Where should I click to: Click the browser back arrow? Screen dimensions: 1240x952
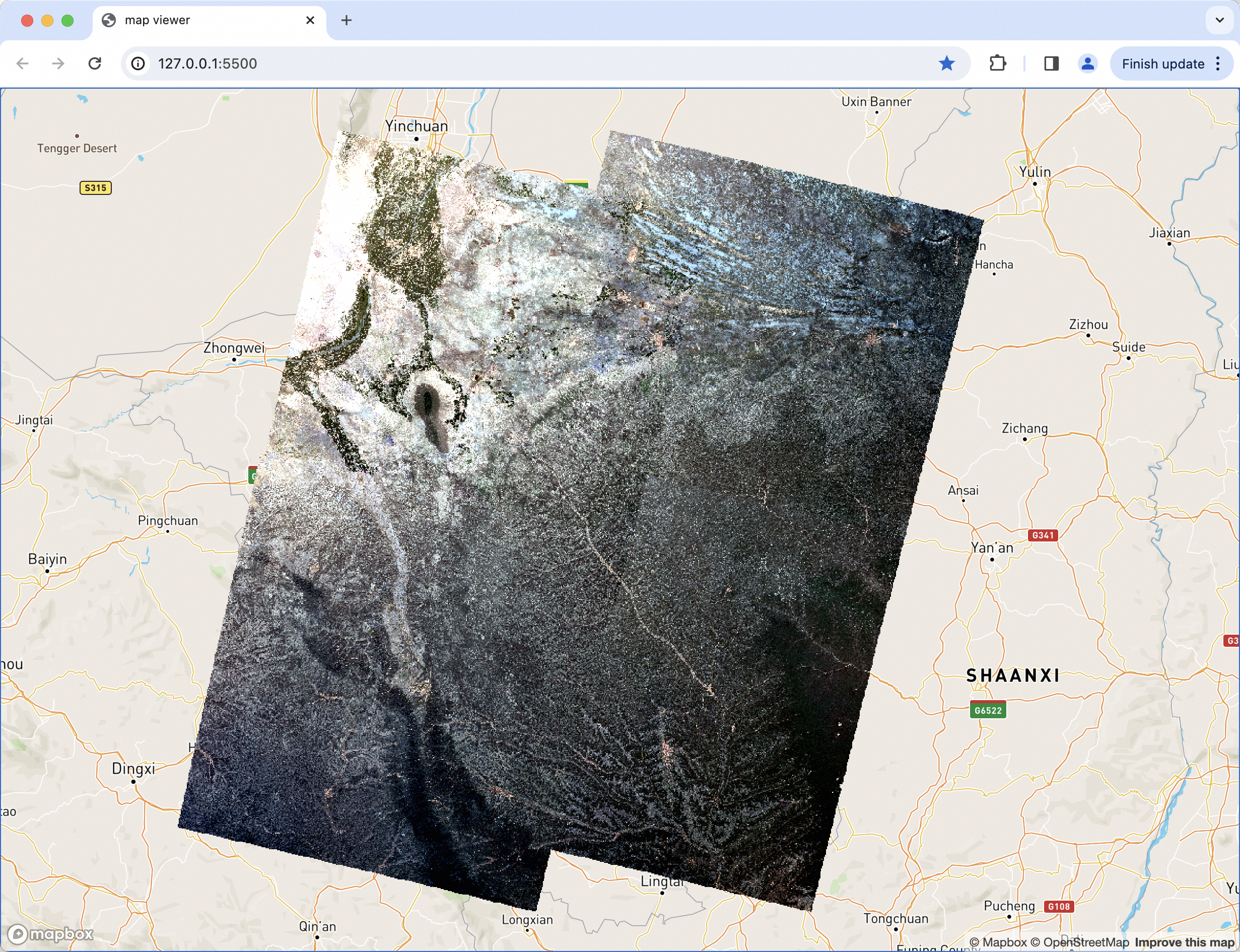(x=23, y=63)
